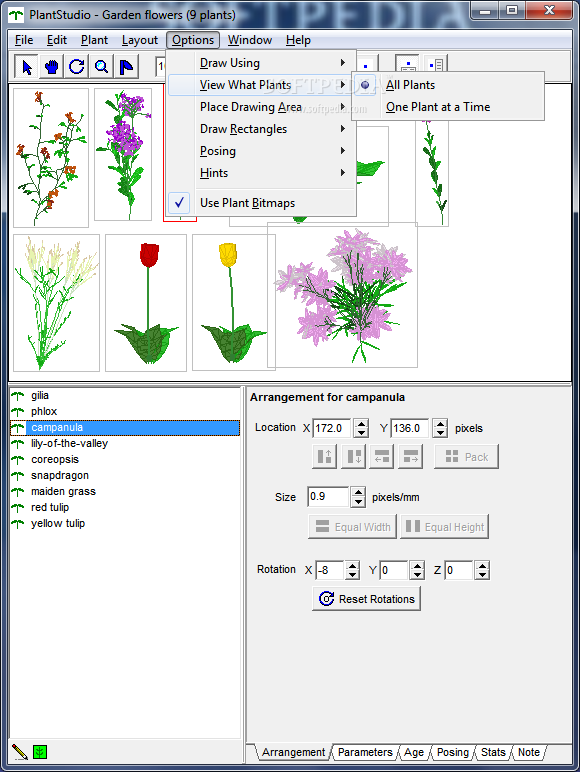Select the rotate tool in toolbar
This screenshot has width=580, height=772.
(76, 66)
